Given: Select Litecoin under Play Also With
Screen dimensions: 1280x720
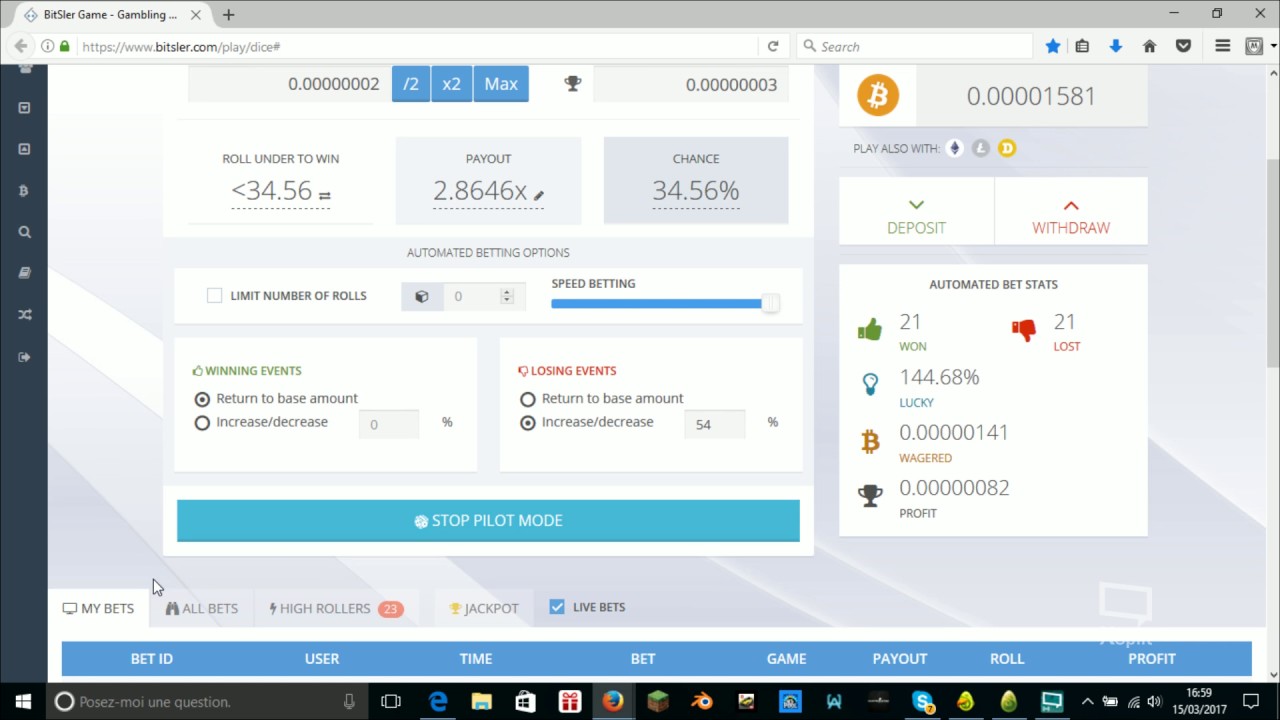Looking at the screenshot, I should (x=981, y=148).
